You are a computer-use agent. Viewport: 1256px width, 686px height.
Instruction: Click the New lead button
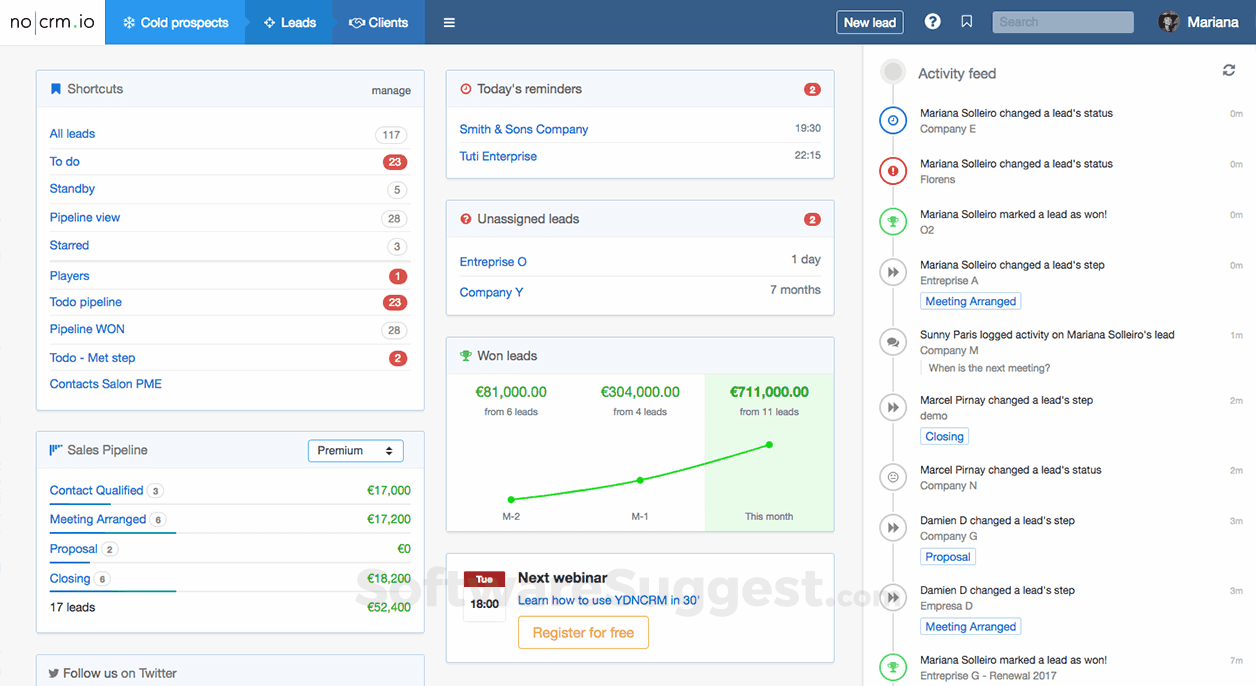869,21
